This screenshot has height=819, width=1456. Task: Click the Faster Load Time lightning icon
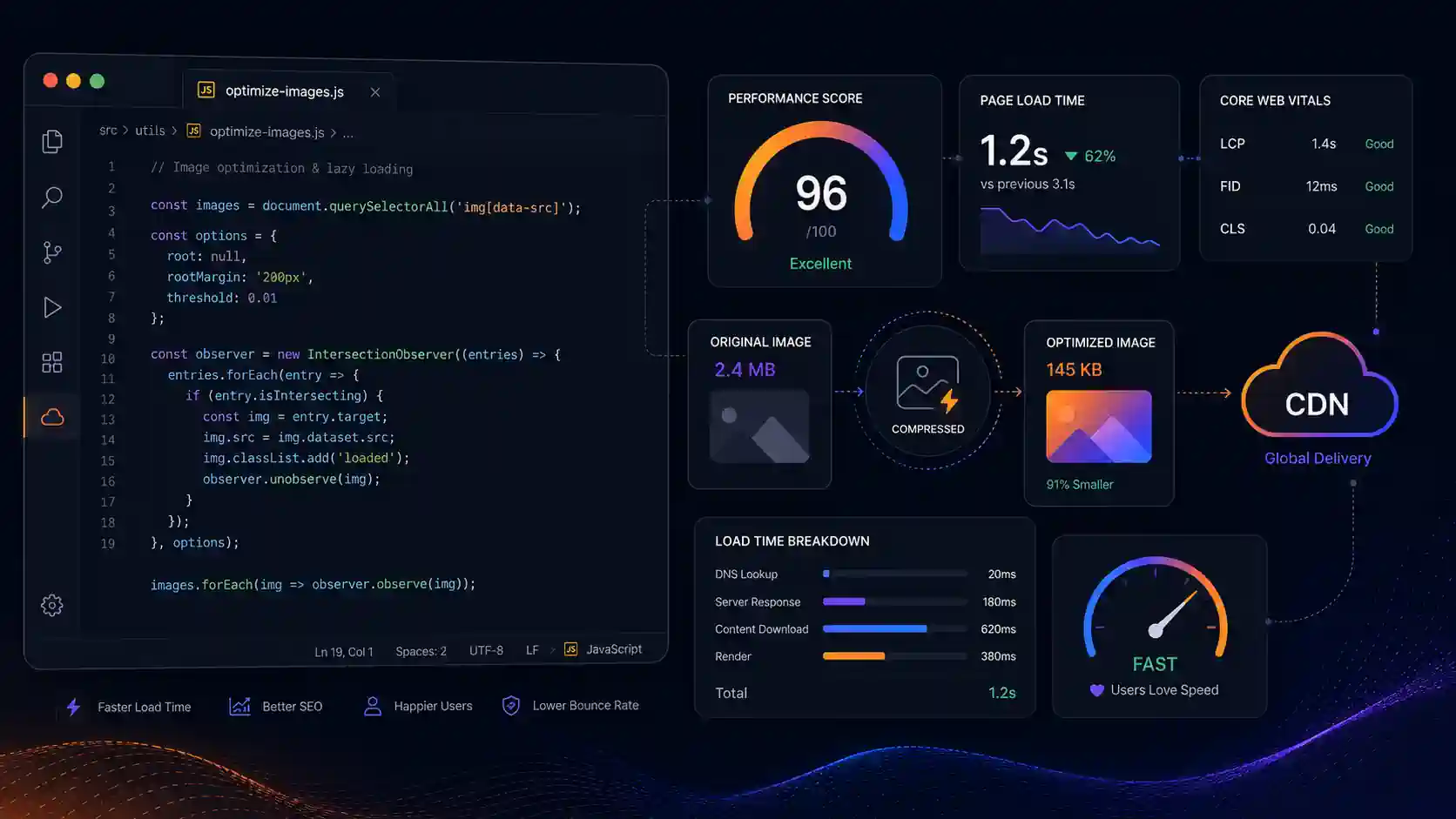[x=74, y=707]
